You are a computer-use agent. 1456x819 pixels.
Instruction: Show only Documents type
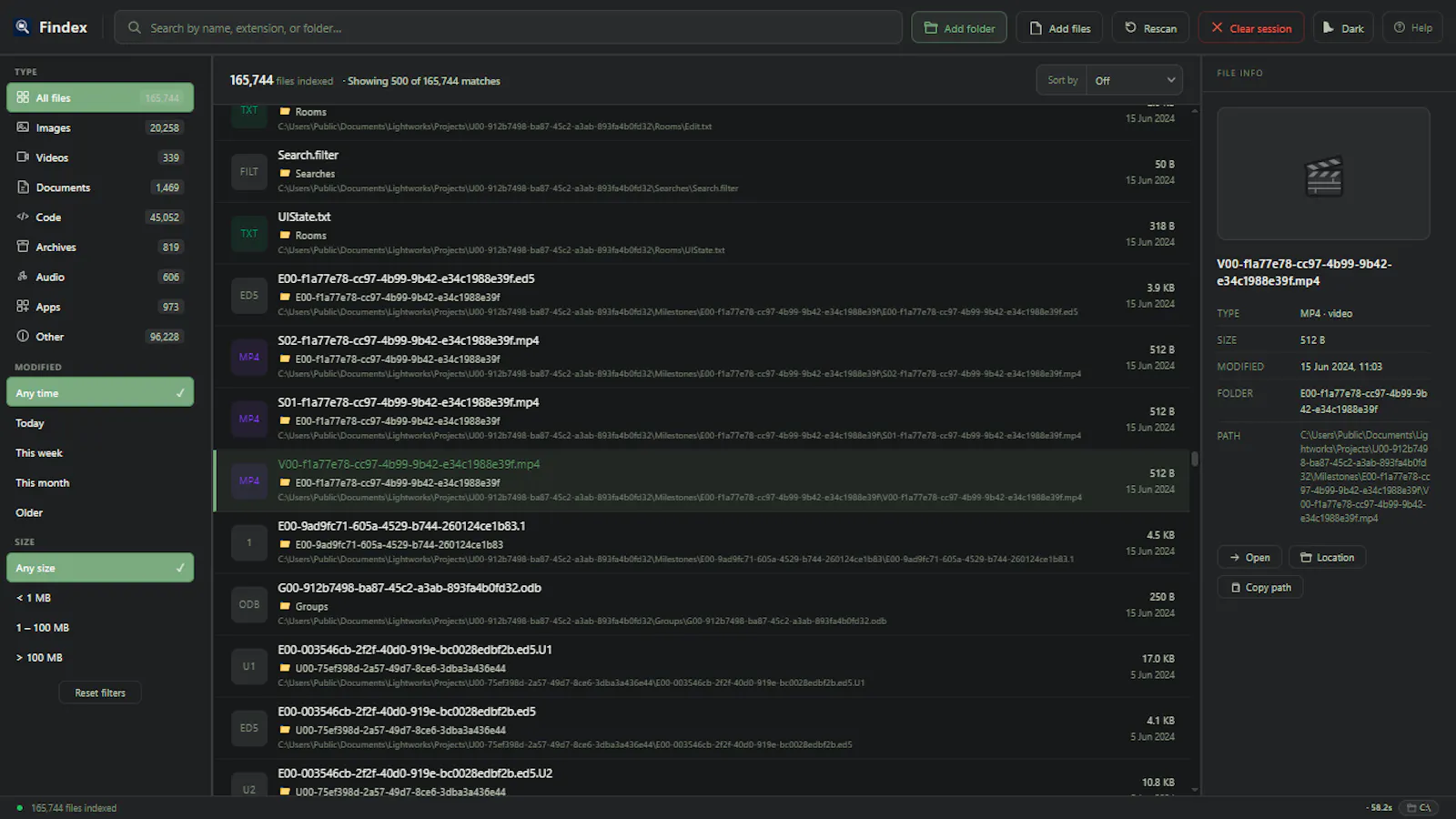click(x=100, y=187)
